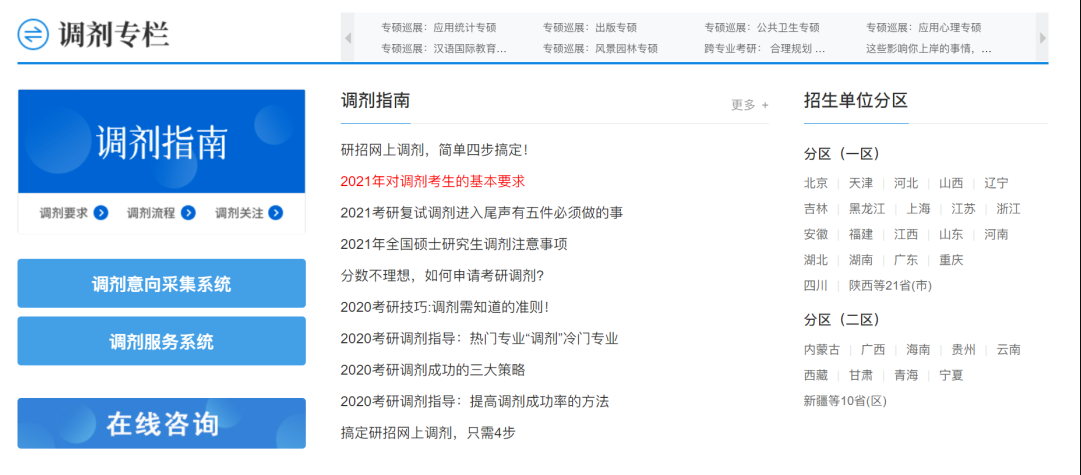Open the 调剂指南 blue banner image
Screen dimensions: 1081x475
(x=161, y=142)
